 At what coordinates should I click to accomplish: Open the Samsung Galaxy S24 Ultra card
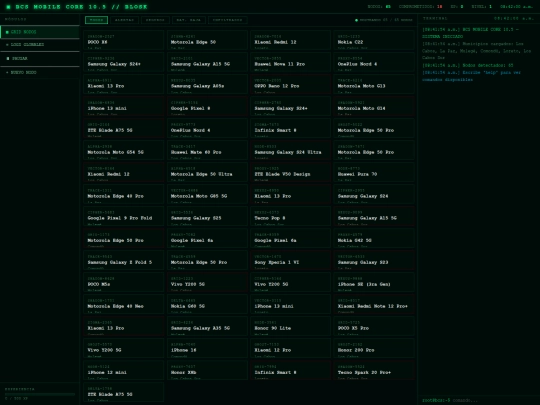[x=290, y=150]
